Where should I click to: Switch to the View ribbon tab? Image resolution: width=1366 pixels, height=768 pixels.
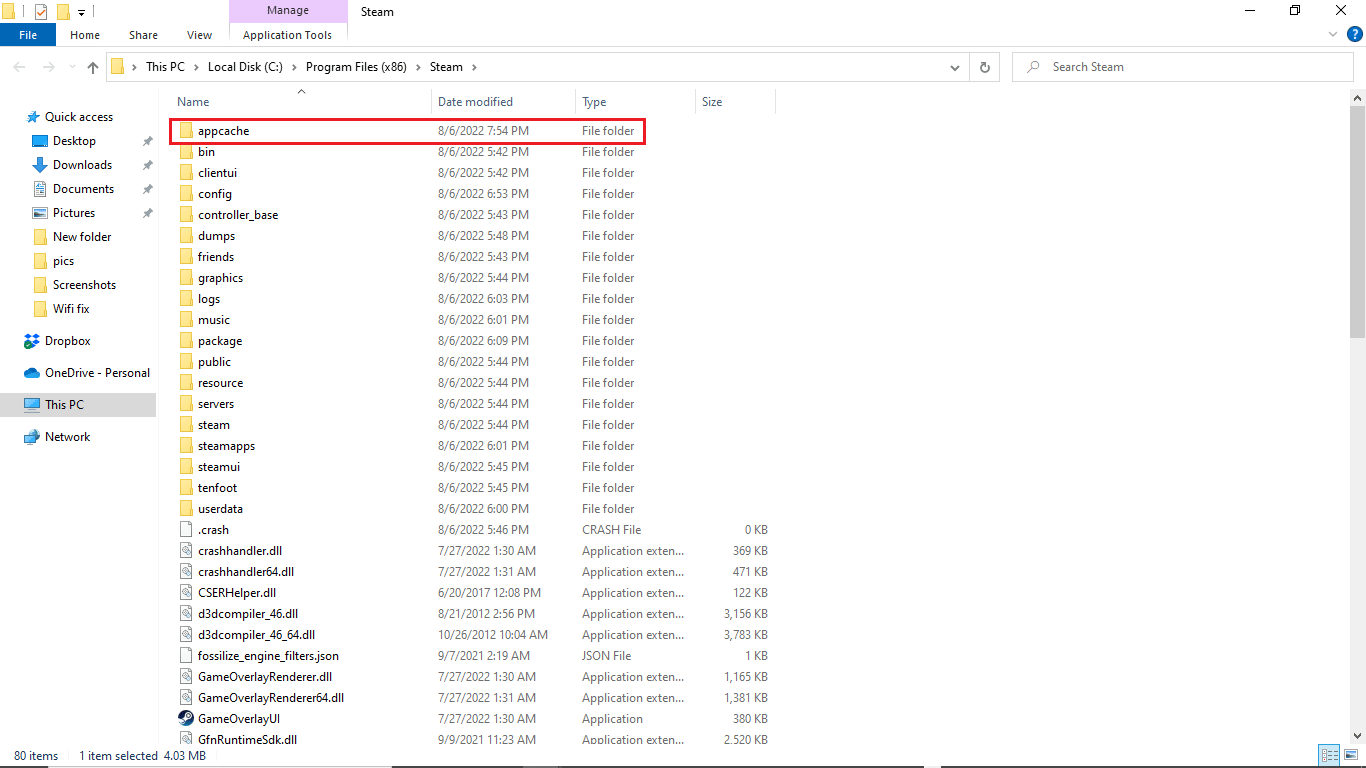coord(200,35)
